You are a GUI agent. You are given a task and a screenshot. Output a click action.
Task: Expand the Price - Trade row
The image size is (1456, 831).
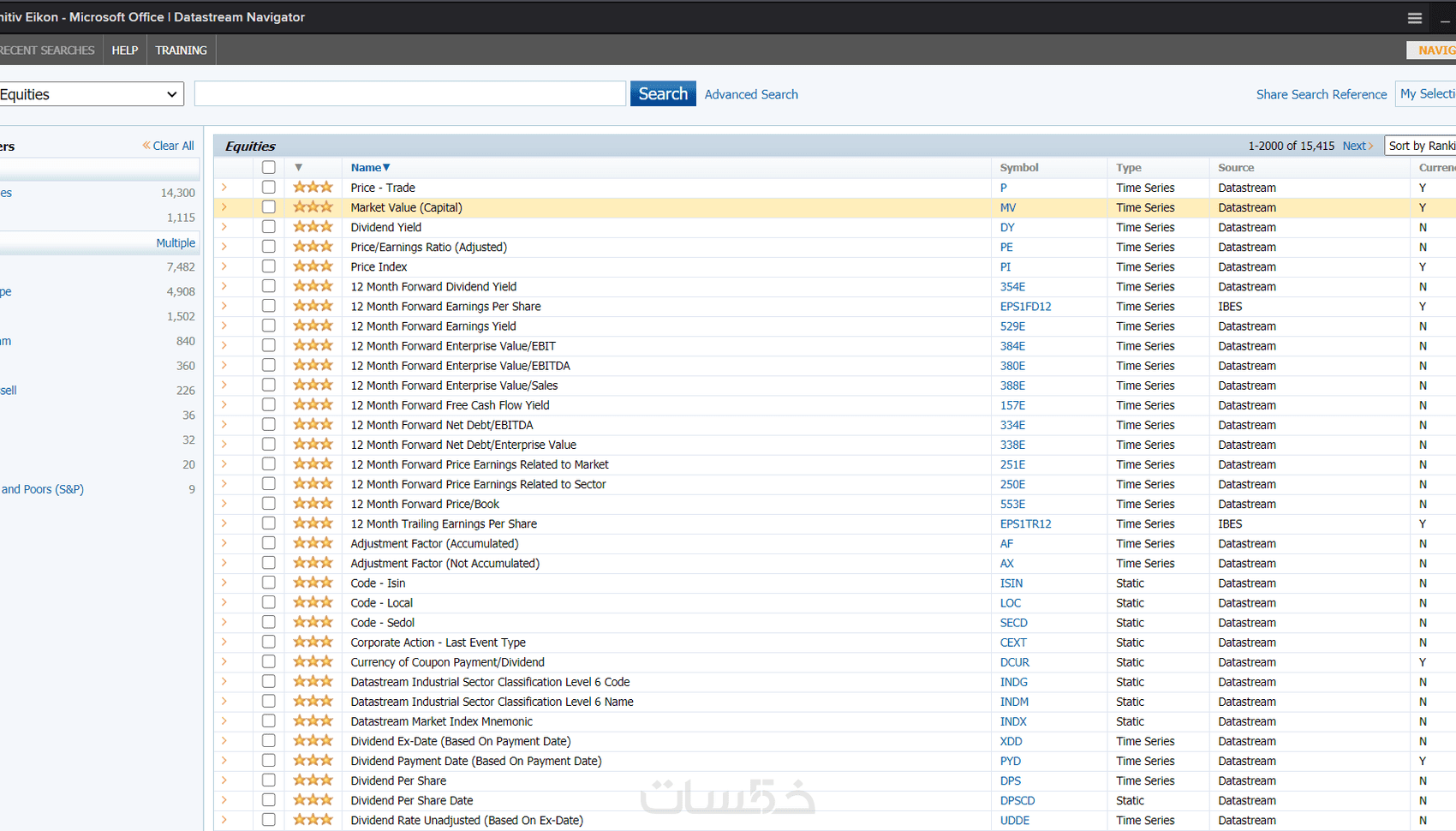224,187
